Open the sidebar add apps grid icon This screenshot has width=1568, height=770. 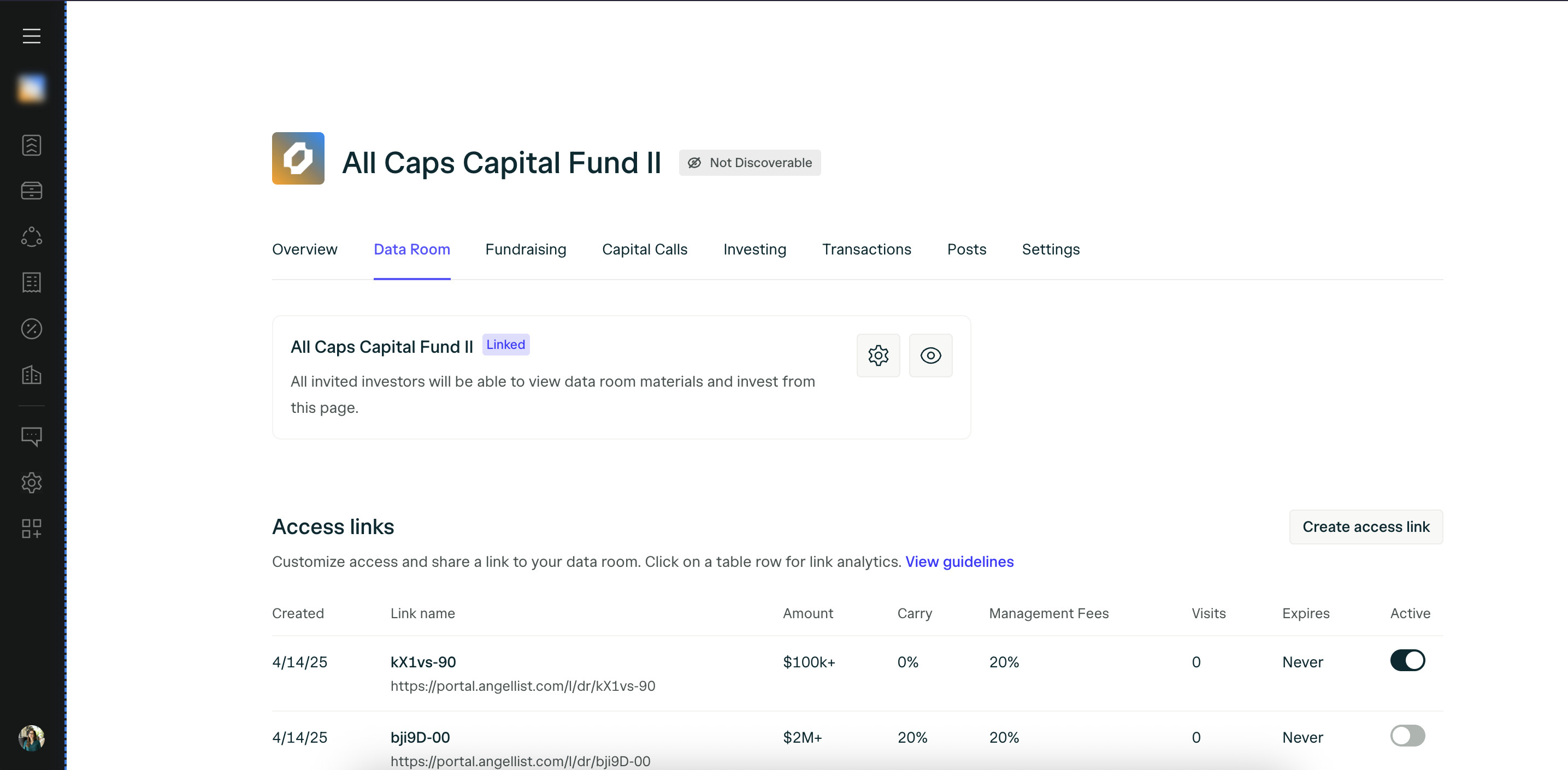32,529
